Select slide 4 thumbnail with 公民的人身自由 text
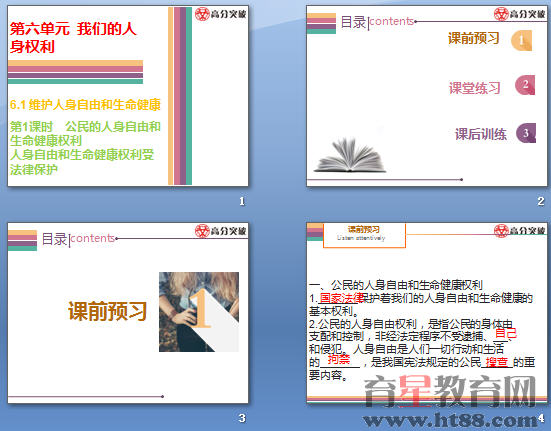 (x=427, y=313)
